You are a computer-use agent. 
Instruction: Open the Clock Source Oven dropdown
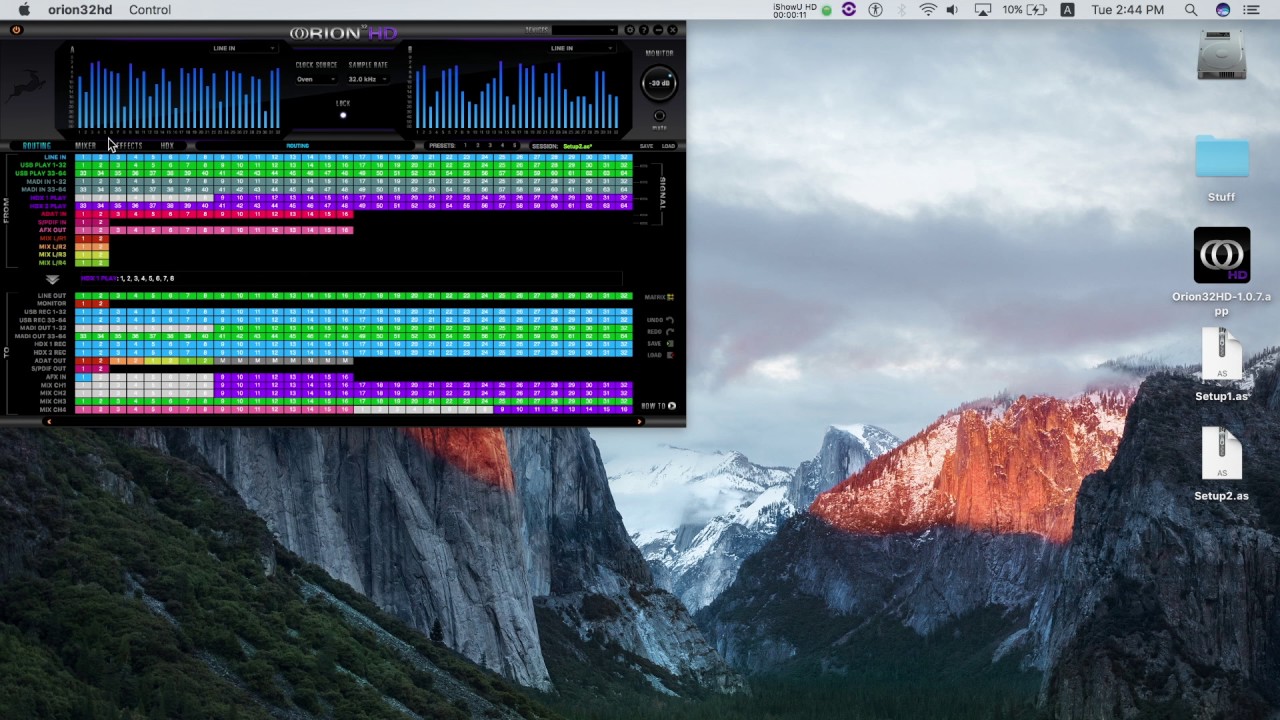315,79
